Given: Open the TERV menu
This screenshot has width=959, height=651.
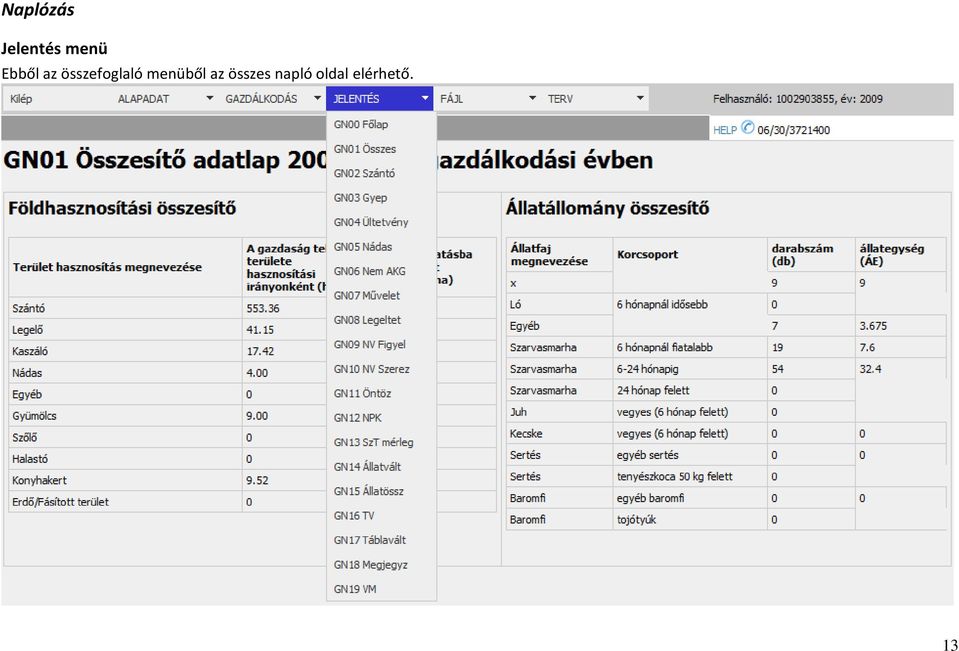Looking at the screenshot, I should [x=560, y=99].
